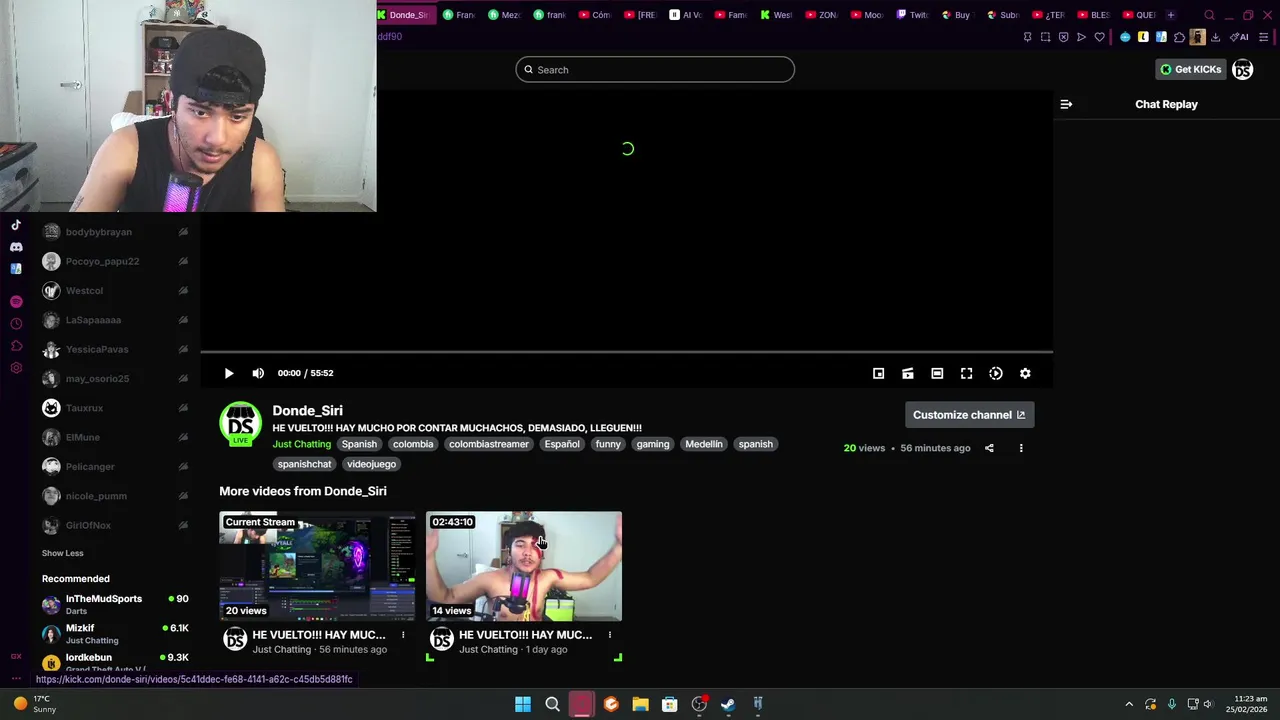1280x720 pixels.
Task: Open Spotify in the browser sidebar
Action: (x=16, y=301)
